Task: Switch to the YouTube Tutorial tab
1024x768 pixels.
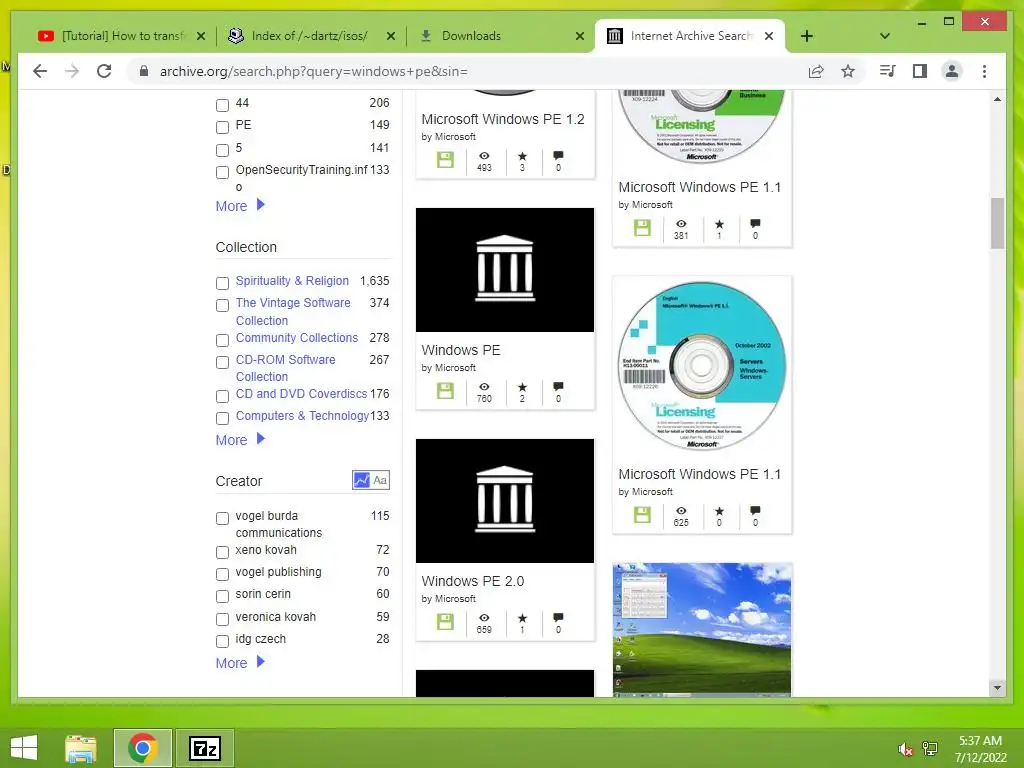Action: 121,36
